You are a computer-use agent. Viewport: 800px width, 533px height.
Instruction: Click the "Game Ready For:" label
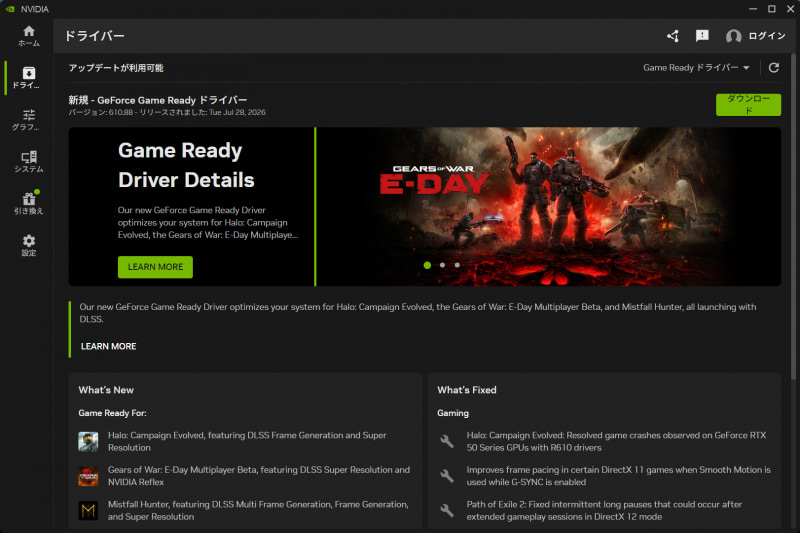point(112,413)
